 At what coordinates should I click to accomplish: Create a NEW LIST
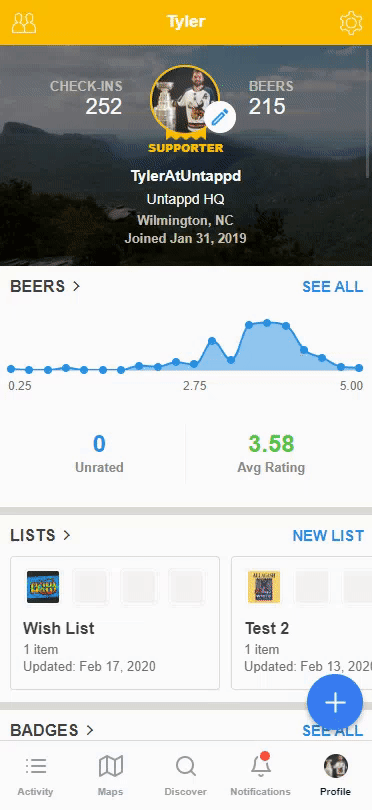point(328,536)
